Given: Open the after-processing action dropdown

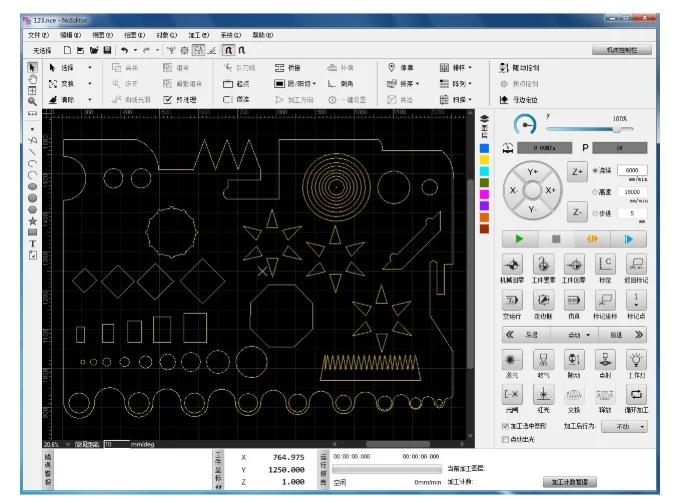Looking at the screenshot, I should pyautogui.click(x=624, y=427).
